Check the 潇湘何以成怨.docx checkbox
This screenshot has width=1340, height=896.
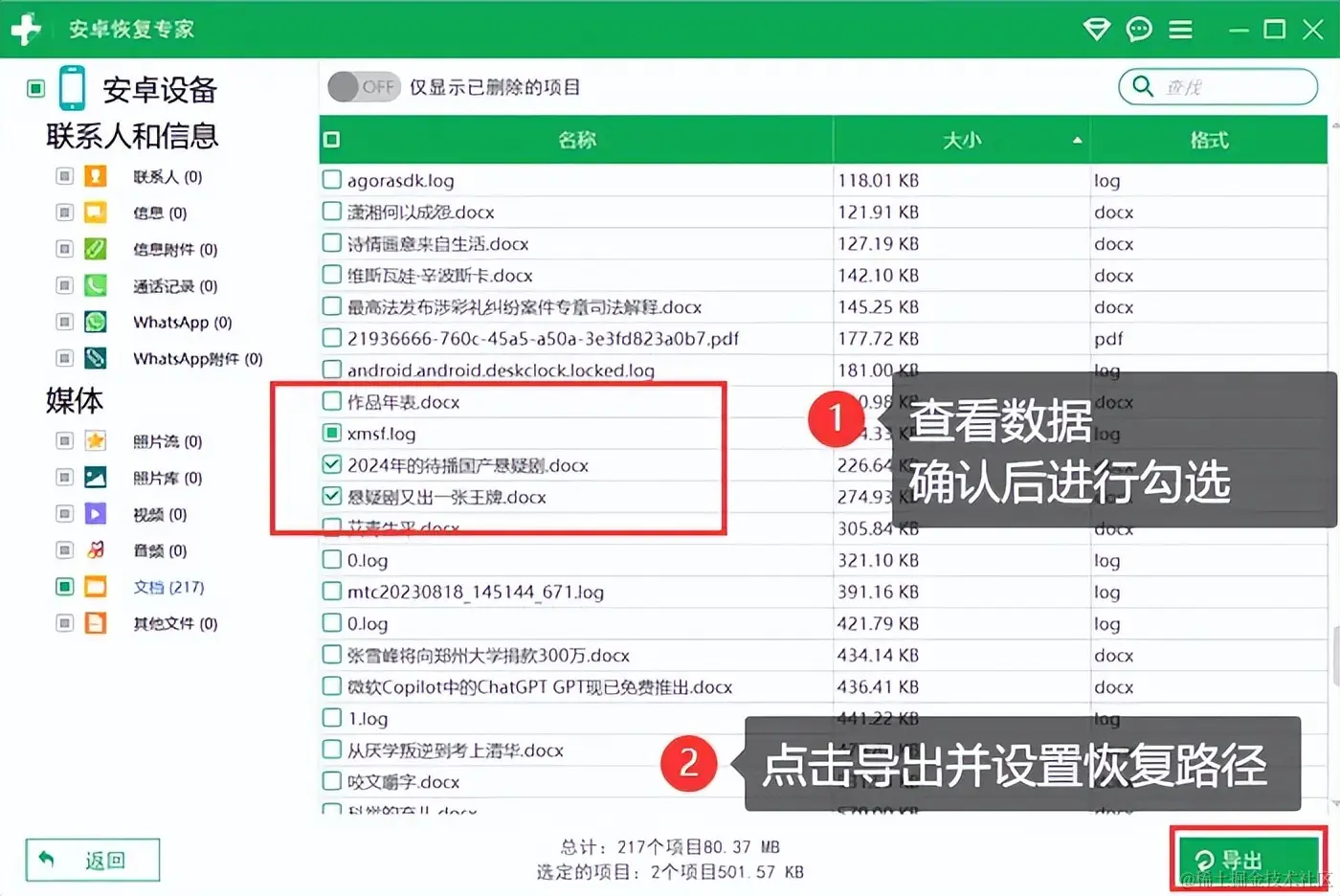(332, 211)
